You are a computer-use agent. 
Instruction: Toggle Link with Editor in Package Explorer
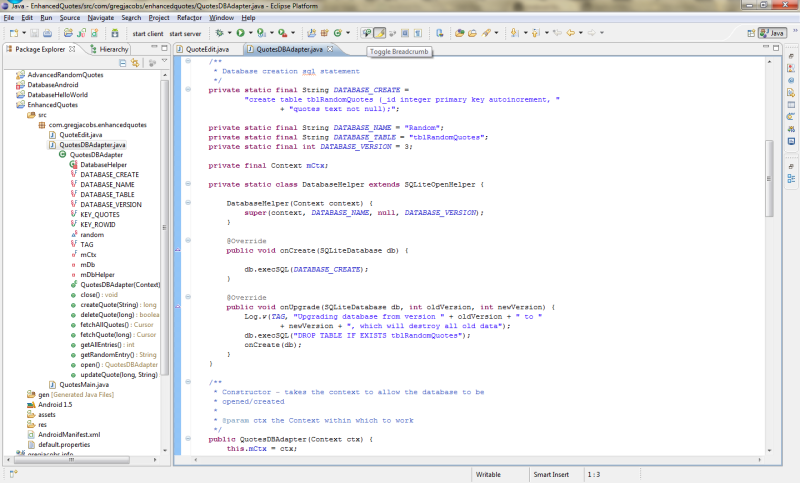point(134,63)
